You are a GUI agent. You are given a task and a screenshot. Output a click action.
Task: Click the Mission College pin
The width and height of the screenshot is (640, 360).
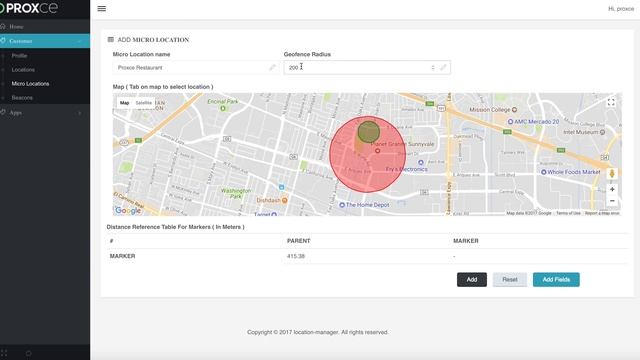514,110
